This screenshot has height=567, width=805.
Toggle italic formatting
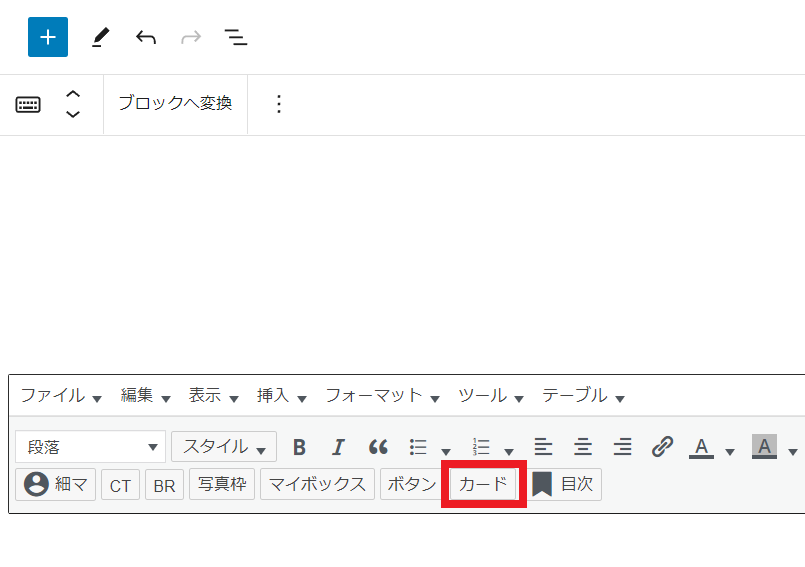[x=338, y=447]
